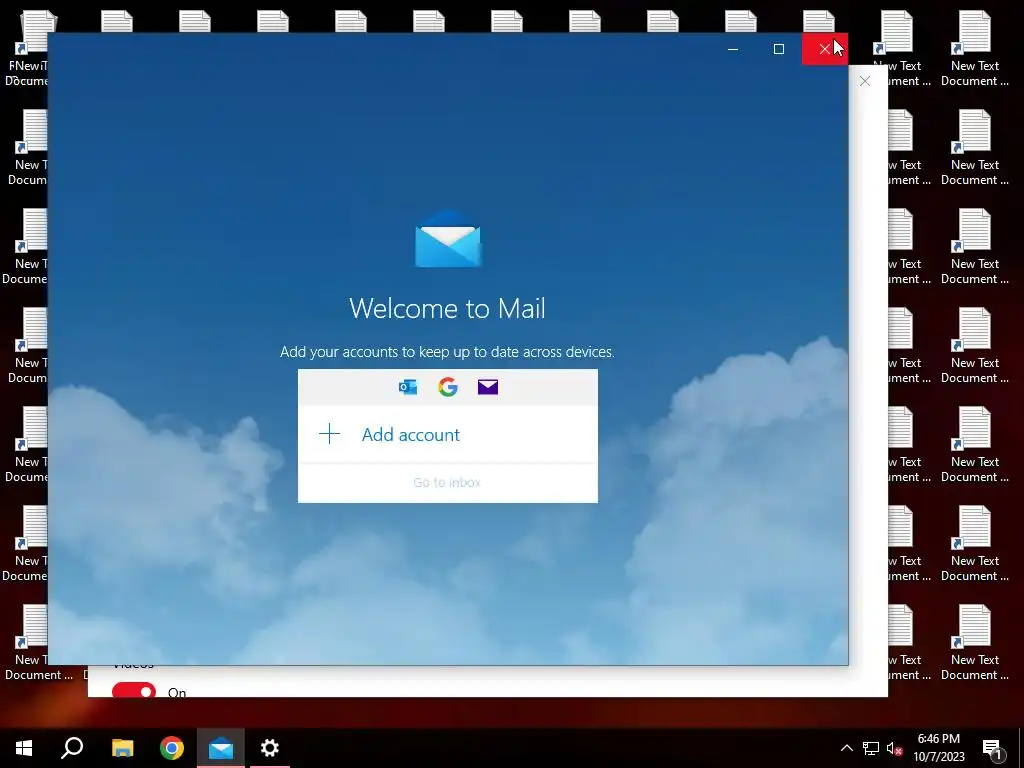Open the notification Action Center icon
1024x768 pixels.
pyautogui.click(x=993, y=748)
